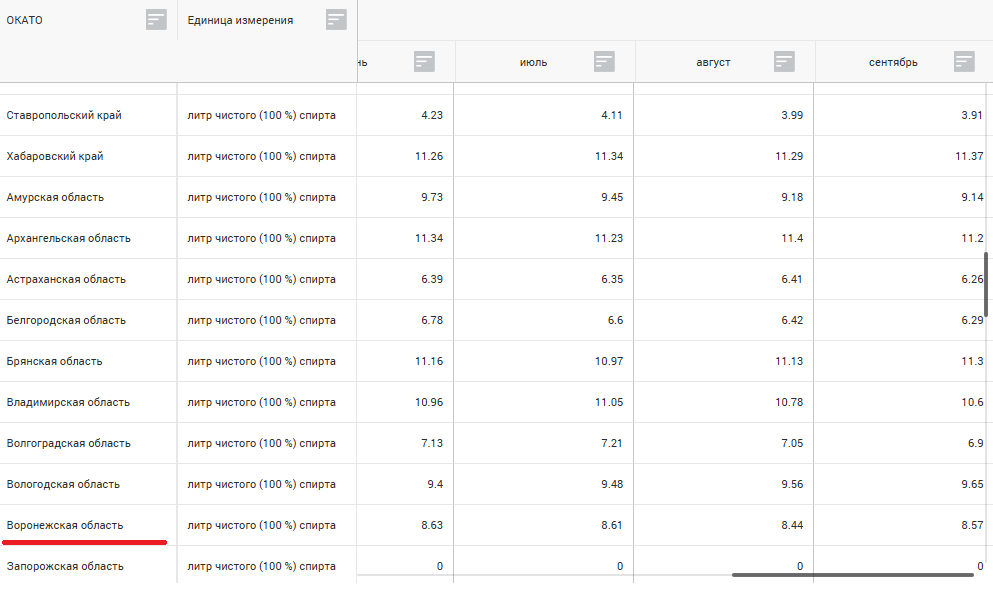Open filter icon for Единица измерения column
Viewport: 993px width, 598px height.
336,19
